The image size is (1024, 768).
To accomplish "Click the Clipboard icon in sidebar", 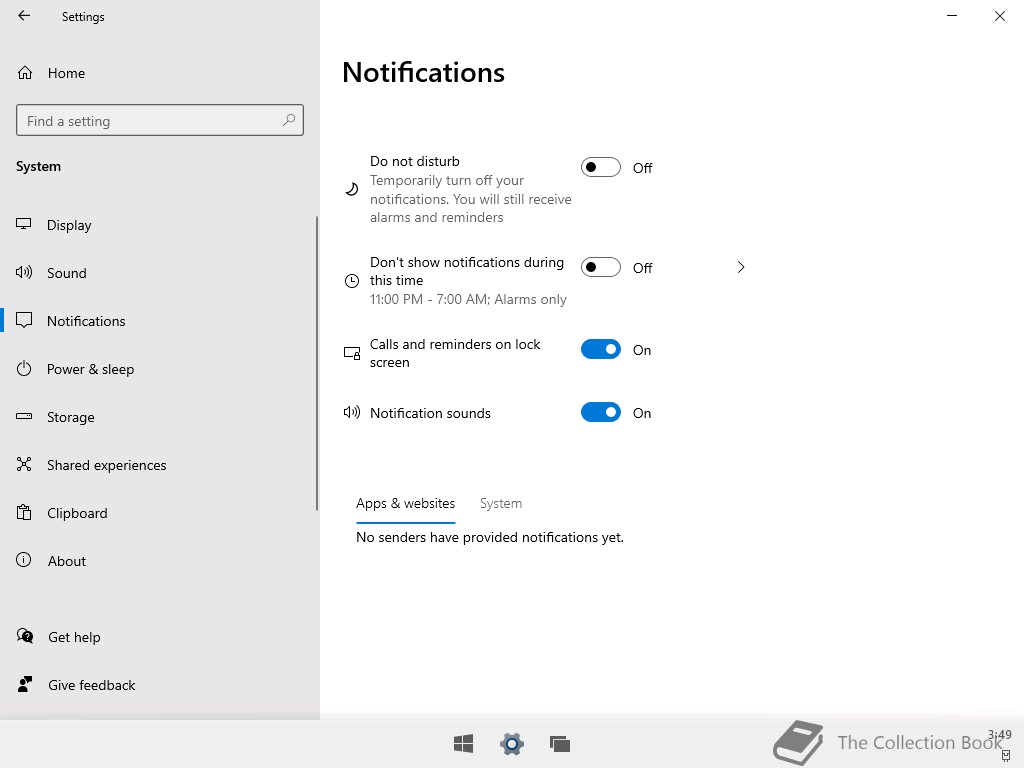I will (24, 513).
